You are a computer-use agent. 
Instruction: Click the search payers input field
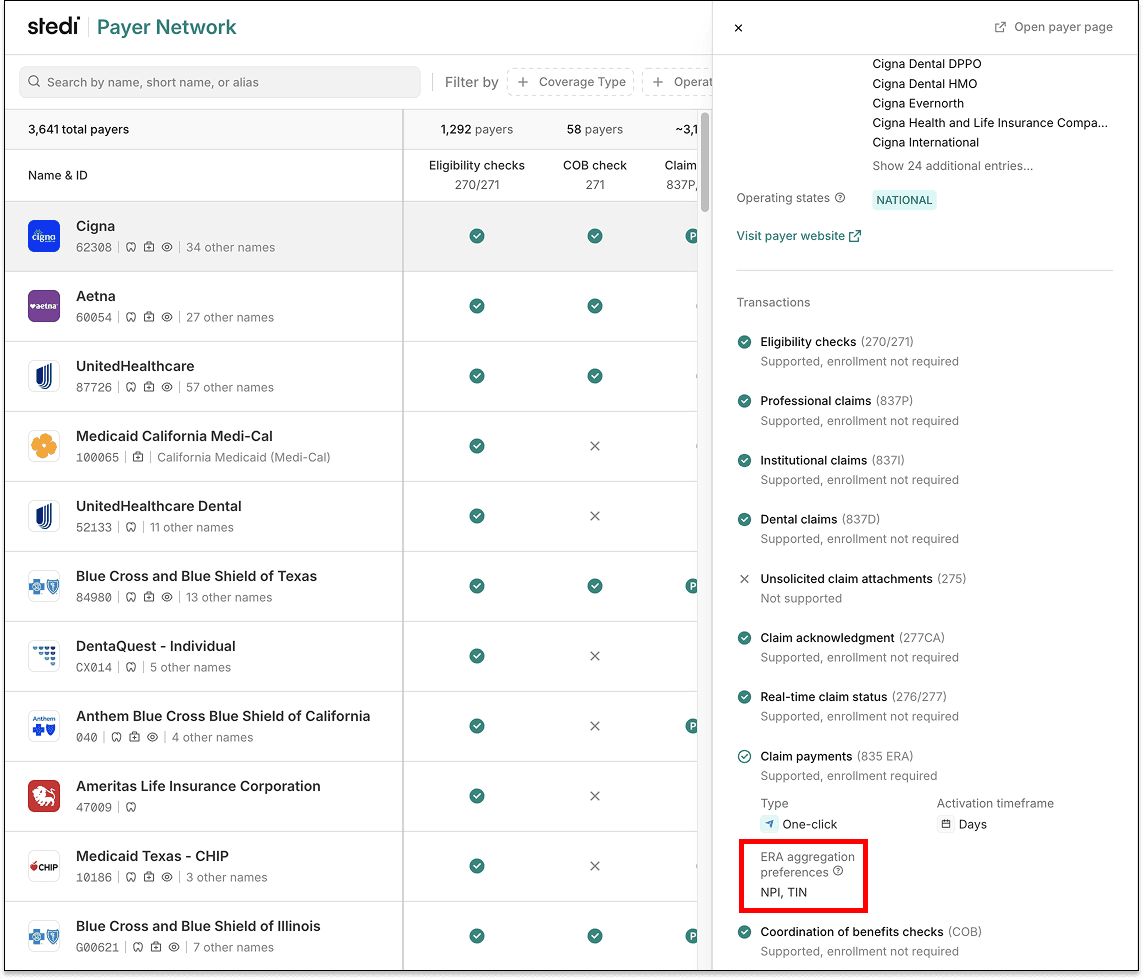219,82
